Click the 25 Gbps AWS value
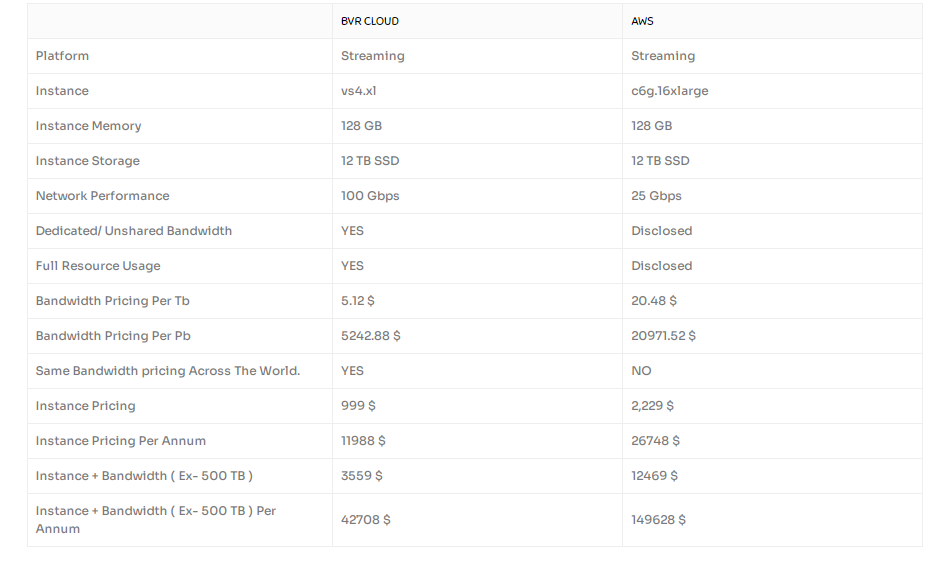Screen dimensions: 946x561 [x=656, y=196]
